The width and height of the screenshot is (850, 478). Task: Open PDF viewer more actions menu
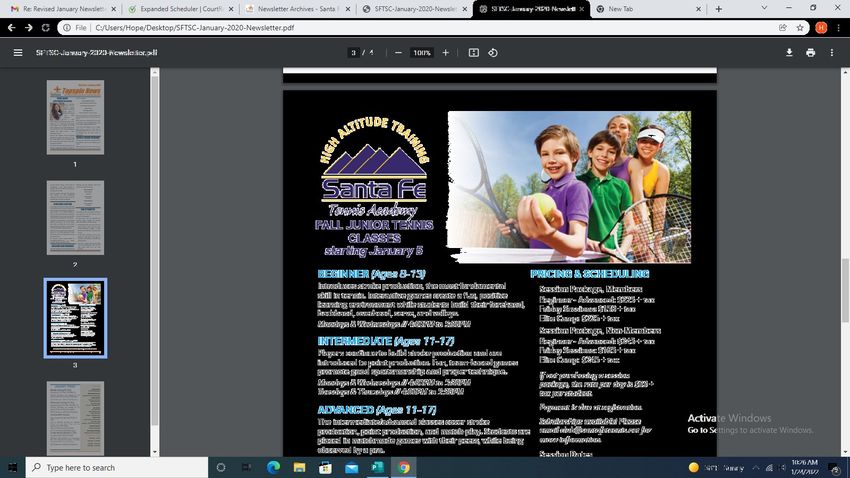(x=832, y=53)
